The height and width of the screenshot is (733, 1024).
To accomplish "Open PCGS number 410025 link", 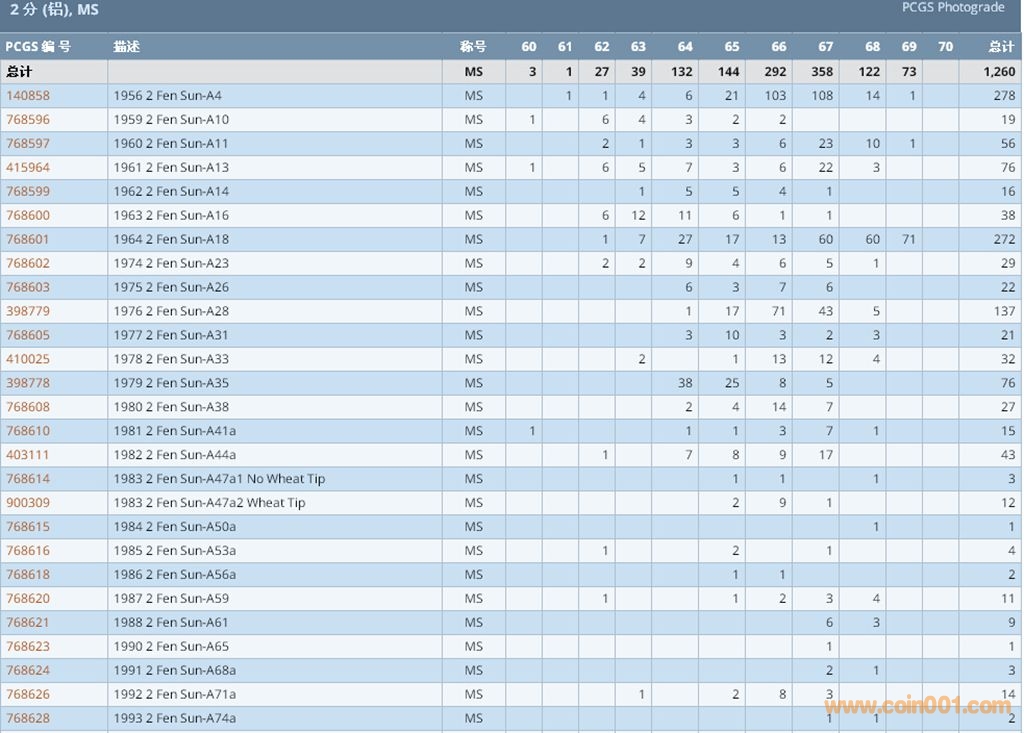I will pos(28,359).
